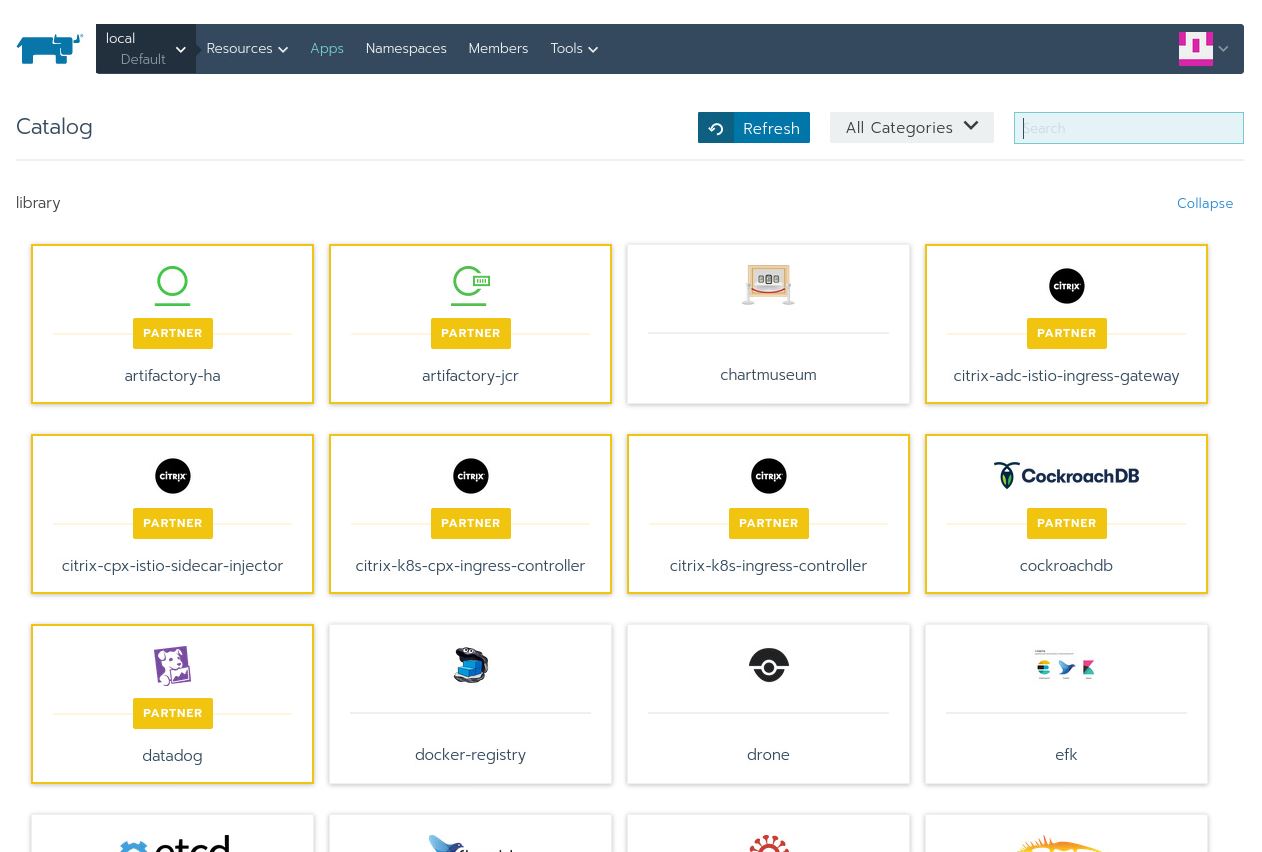Switch to the Members page

(x=498, y=49)
